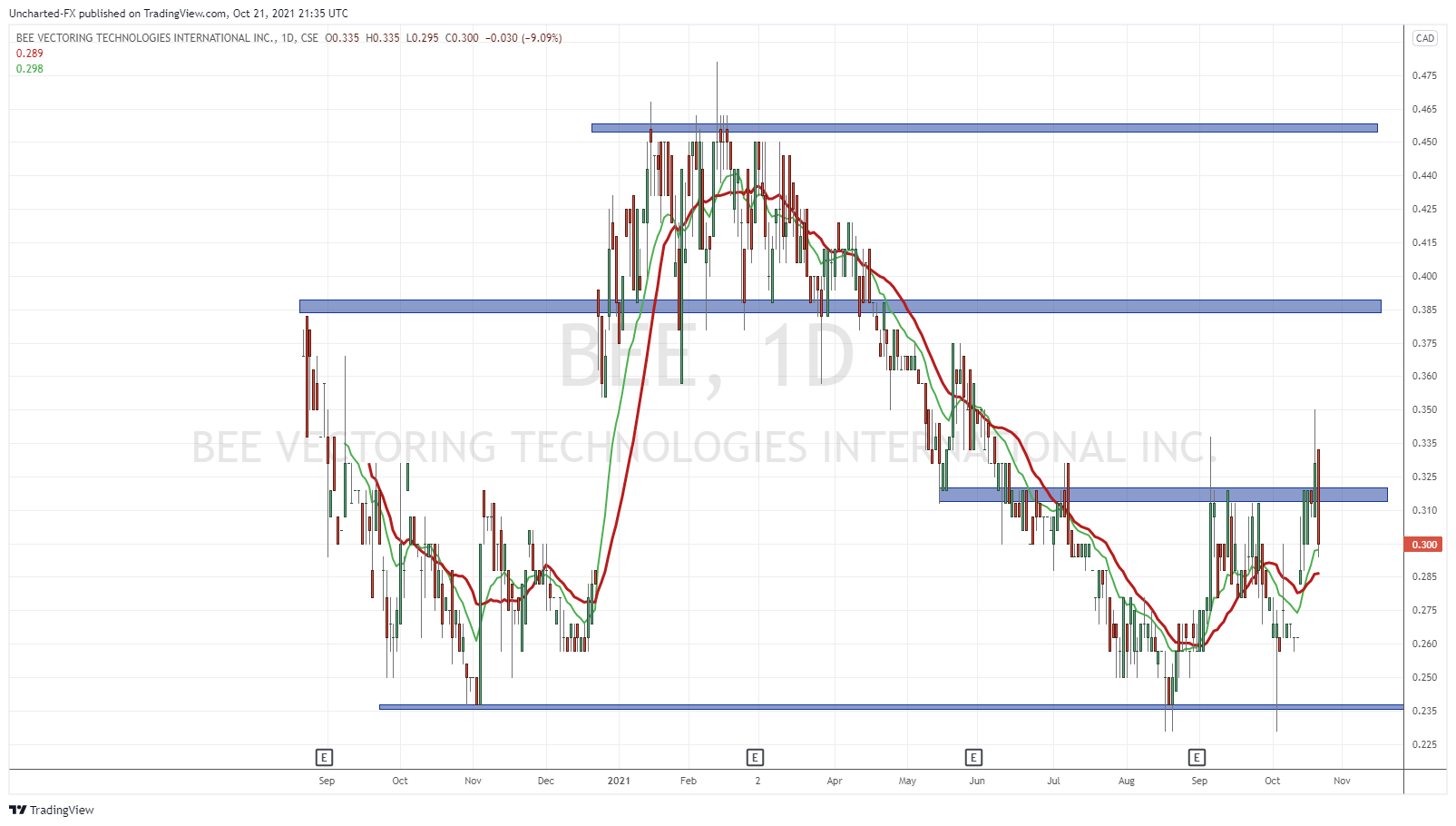
Task: Click the earnings E marker above the '2' date label
Action: (x=755, y=757)
